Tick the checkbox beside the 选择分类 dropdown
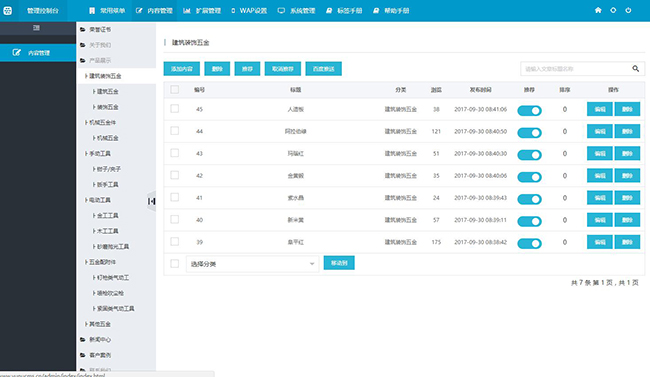 (175, 264)
